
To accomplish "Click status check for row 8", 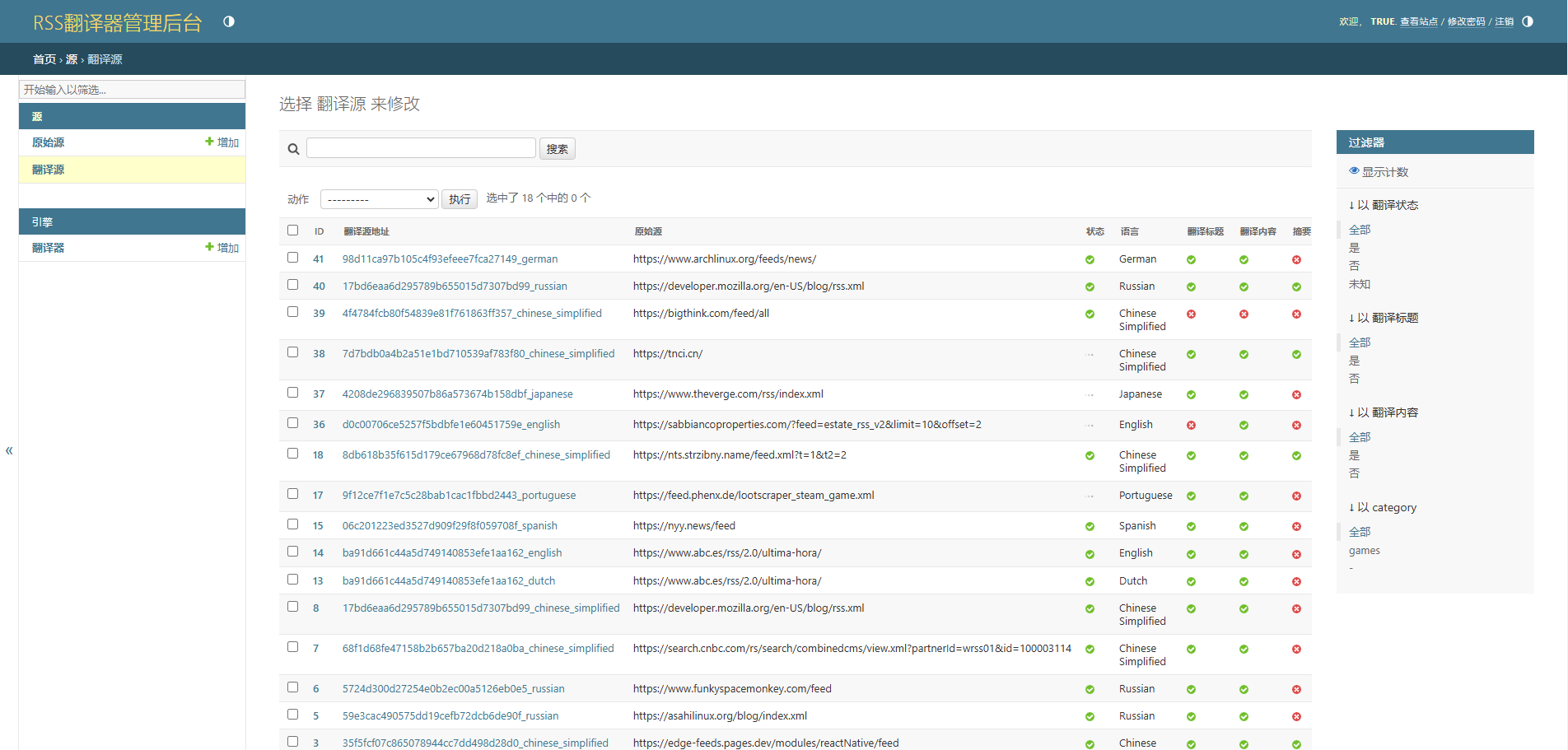I will coord(1090,609).
